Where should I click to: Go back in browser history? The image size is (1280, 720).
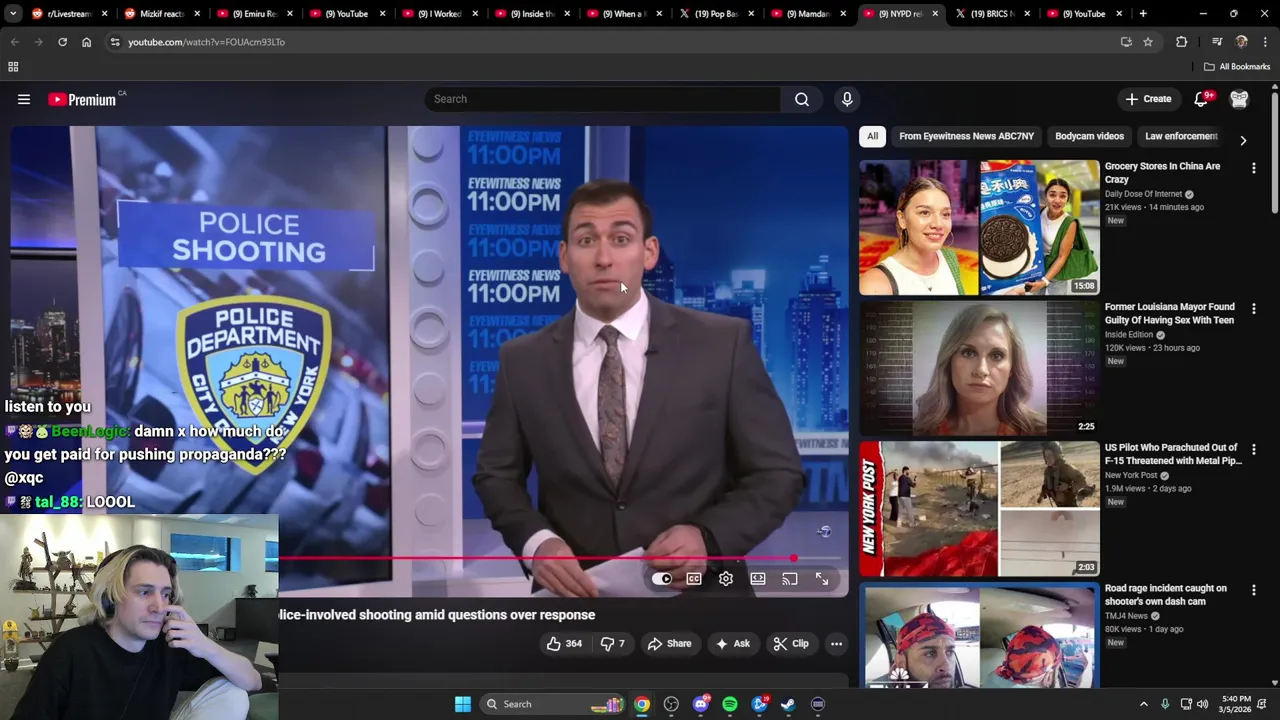14,42
